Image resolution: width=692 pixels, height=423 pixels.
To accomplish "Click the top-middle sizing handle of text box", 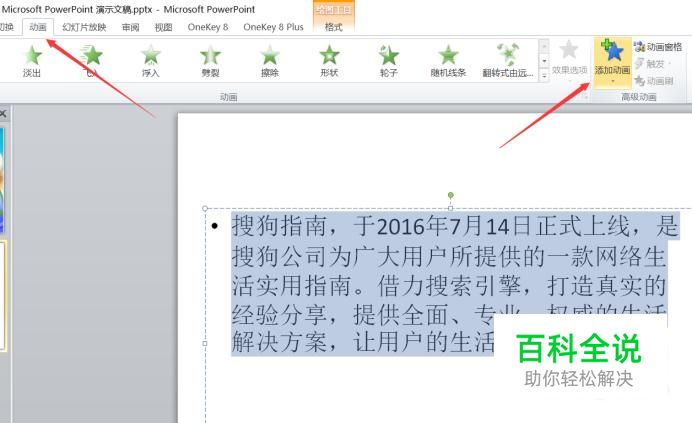I will pyautogui.click(x=451, y=208).
